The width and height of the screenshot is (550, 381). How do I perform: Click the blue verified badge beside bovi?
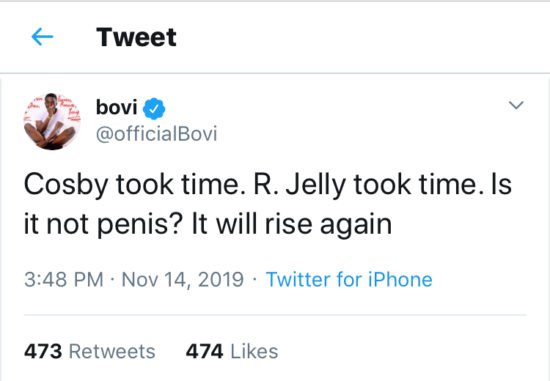click(x=154, y=109)
